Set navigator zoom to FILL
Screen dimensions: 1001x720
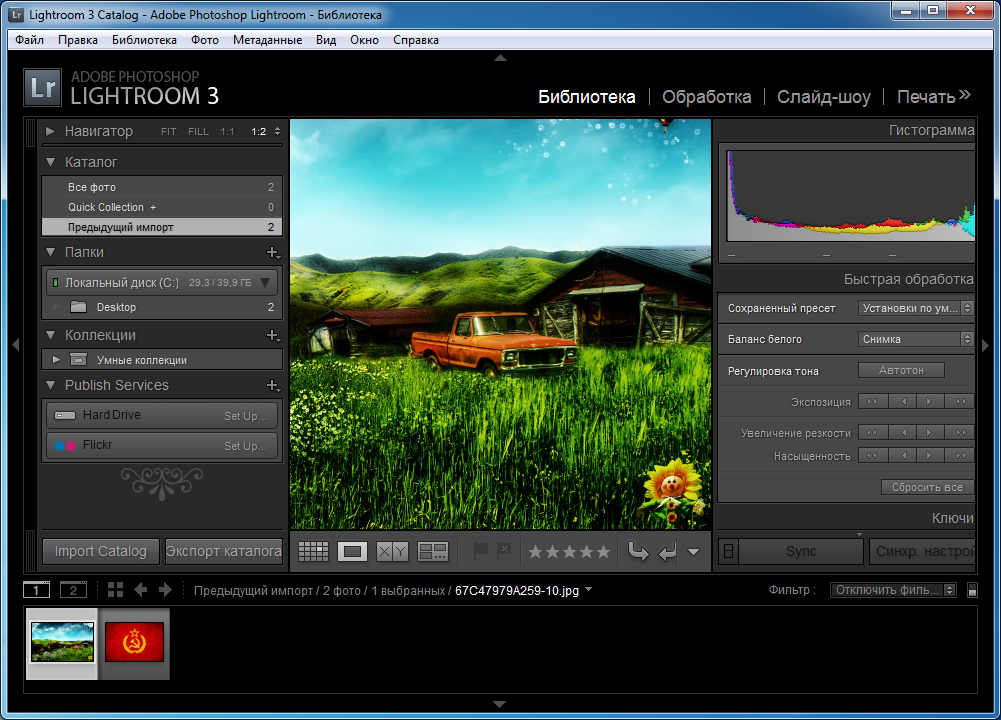[x=198, y=131]
